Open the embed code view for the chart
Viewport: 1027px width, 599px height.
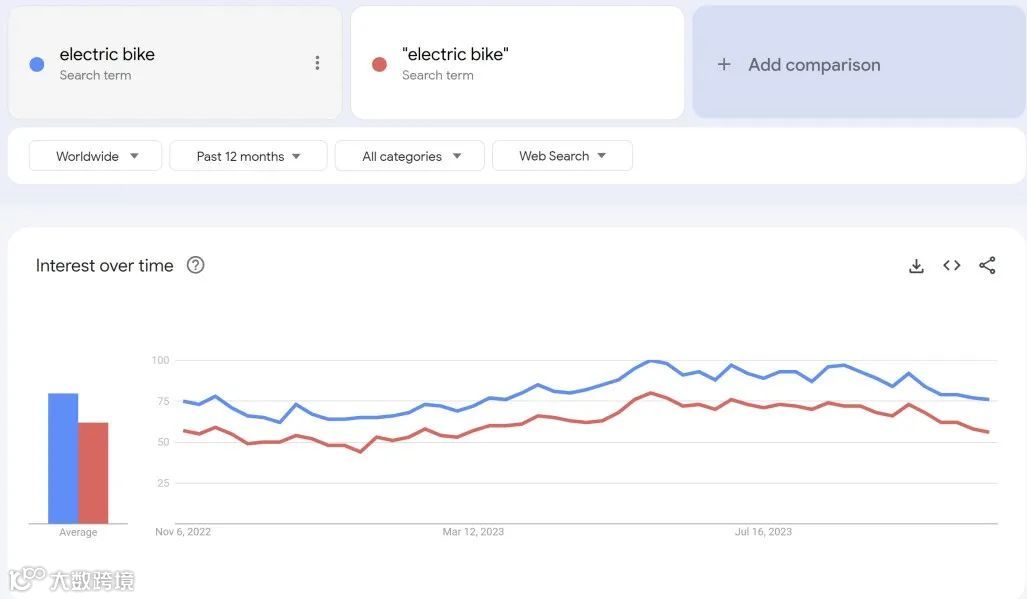tap(951, 265)
